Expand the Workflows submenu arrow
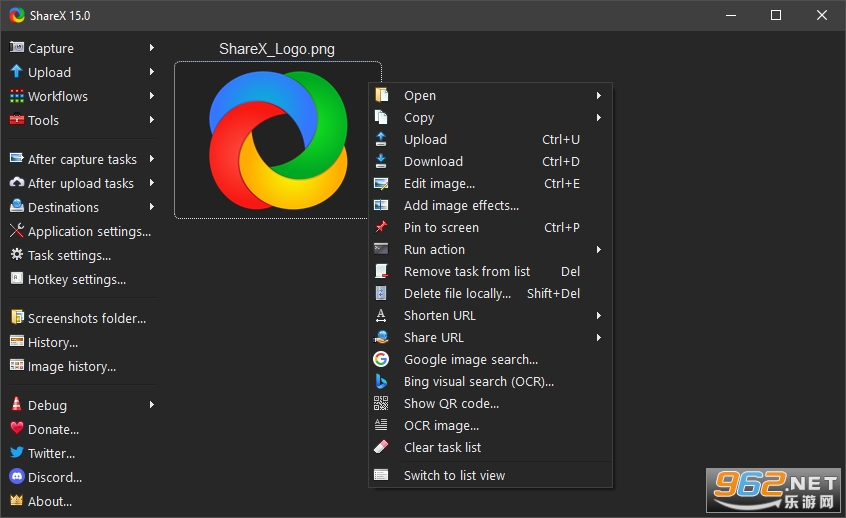Viewport: 846px width, 518px height. point(152,96)
